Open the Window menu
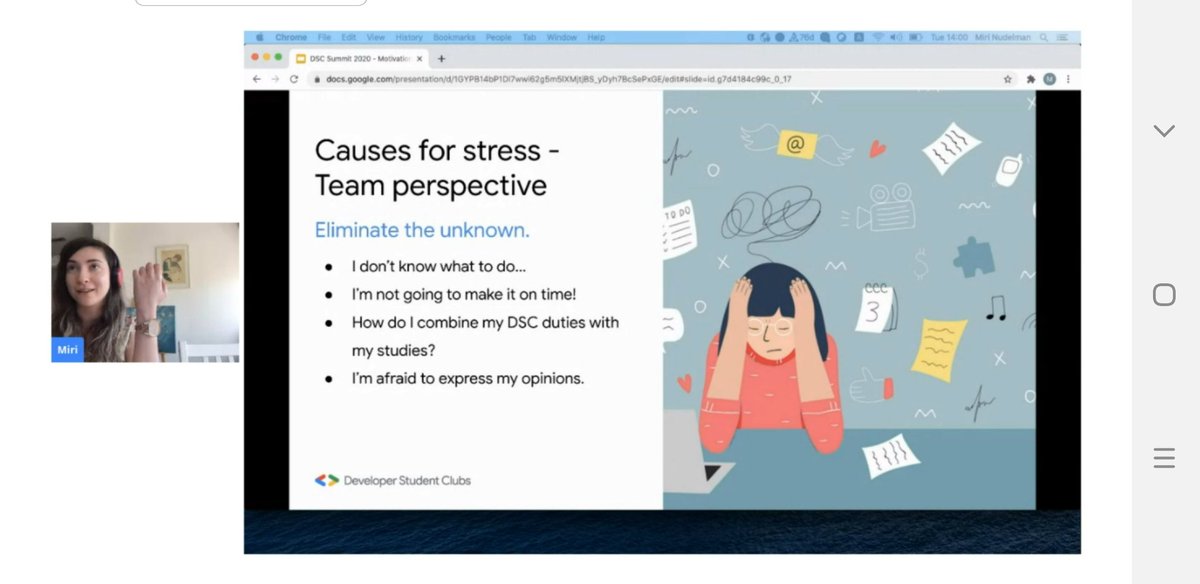Viewport: 1200px width, 584px height. point(562,37)
